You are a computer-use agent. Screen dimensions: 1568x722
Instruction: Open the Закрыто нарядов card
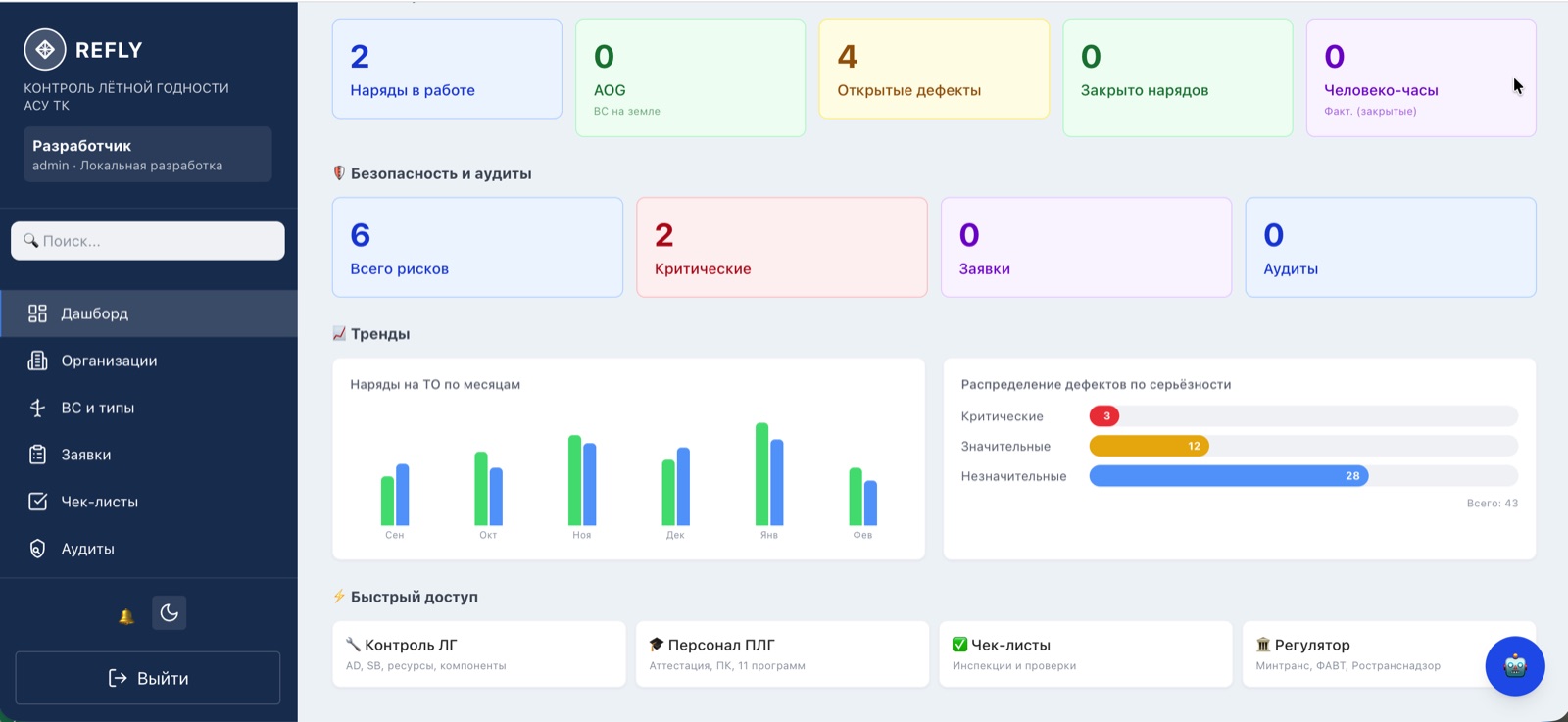[1178, 77]
